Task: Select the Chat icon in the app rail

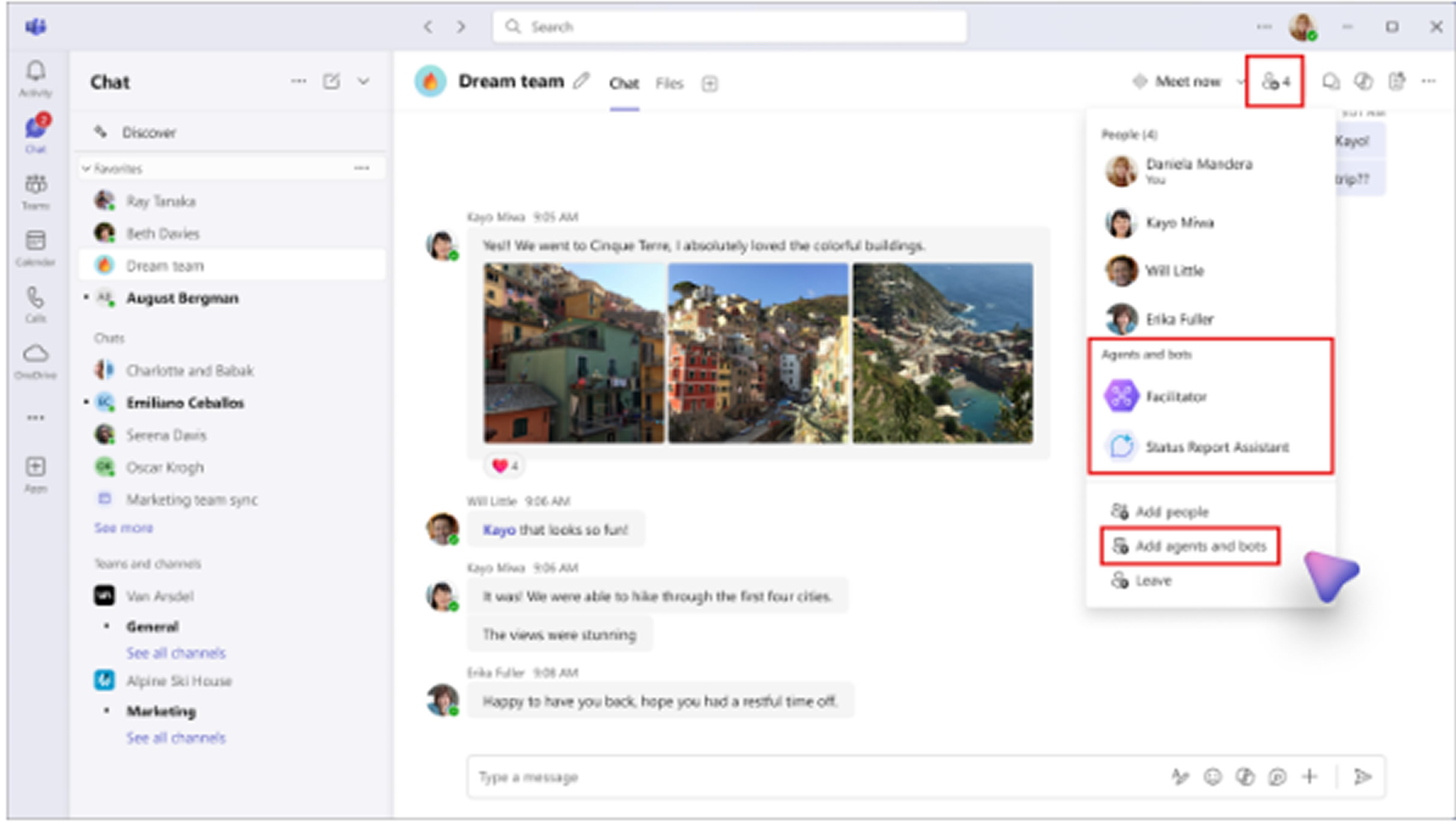Action: [x=35, y=133]
